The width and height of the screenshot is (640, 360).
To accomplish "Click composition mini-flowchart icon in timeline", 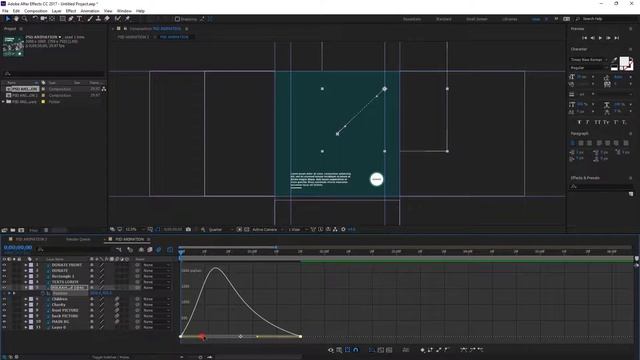I will tap(119, 249).
